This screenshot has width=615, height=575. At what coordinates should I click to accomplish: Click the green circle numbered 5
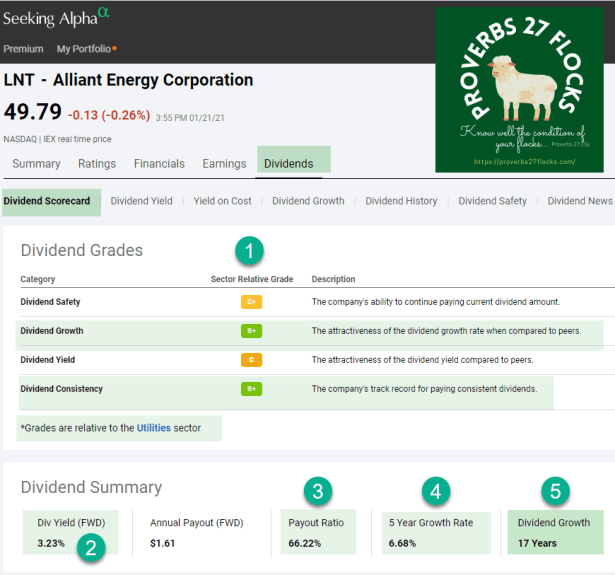[555, 490]
